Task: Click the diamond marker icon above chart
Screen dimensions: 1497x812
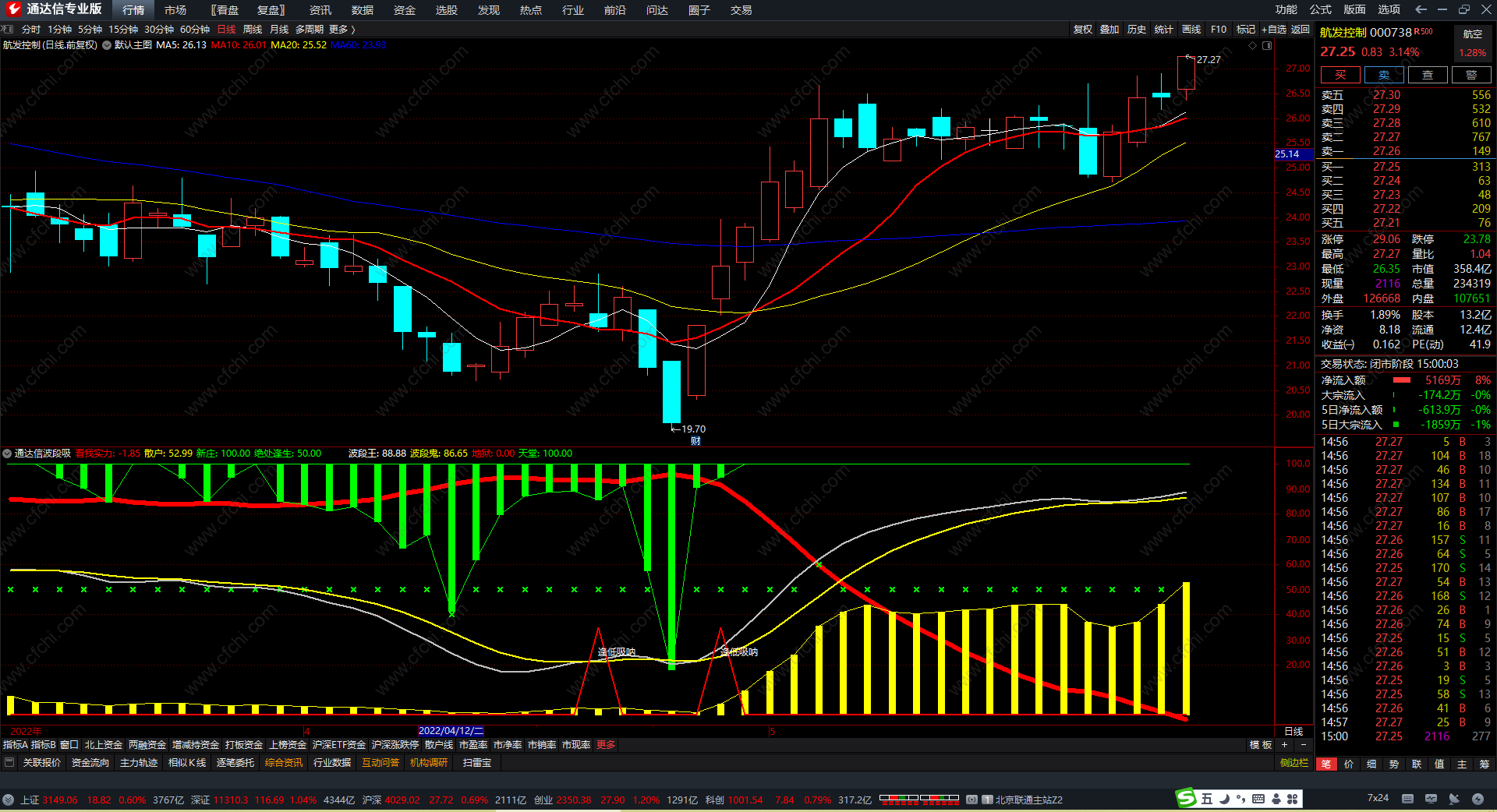Action: point(1253,45)
